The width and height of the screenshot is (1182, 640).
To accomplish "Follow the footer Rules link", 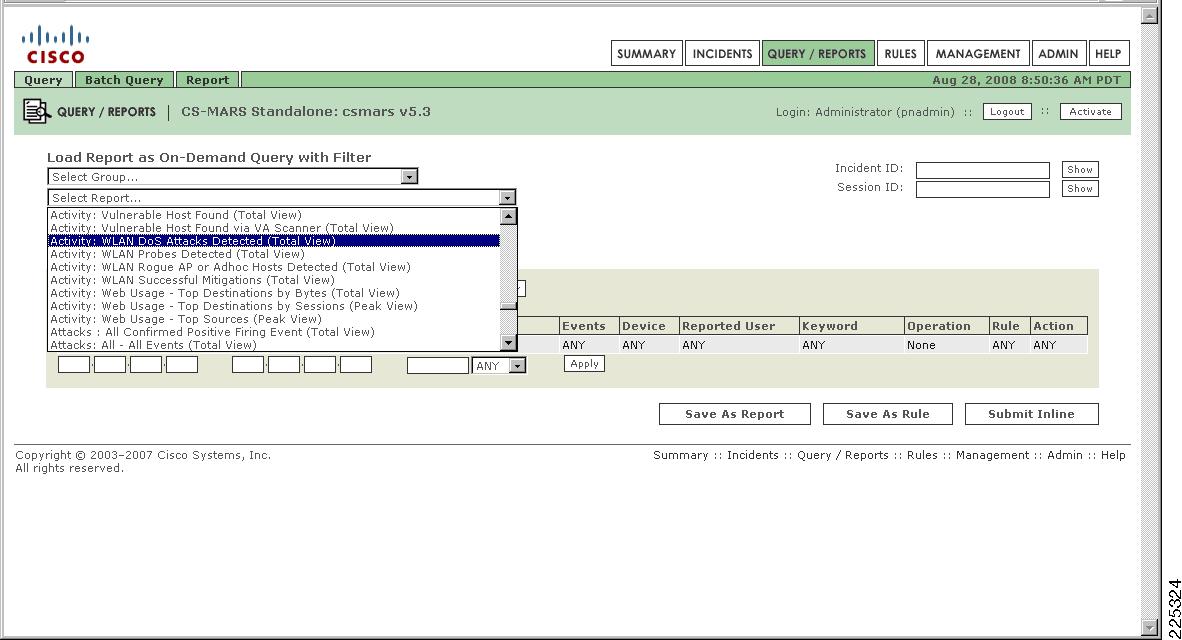I will 922,455.
